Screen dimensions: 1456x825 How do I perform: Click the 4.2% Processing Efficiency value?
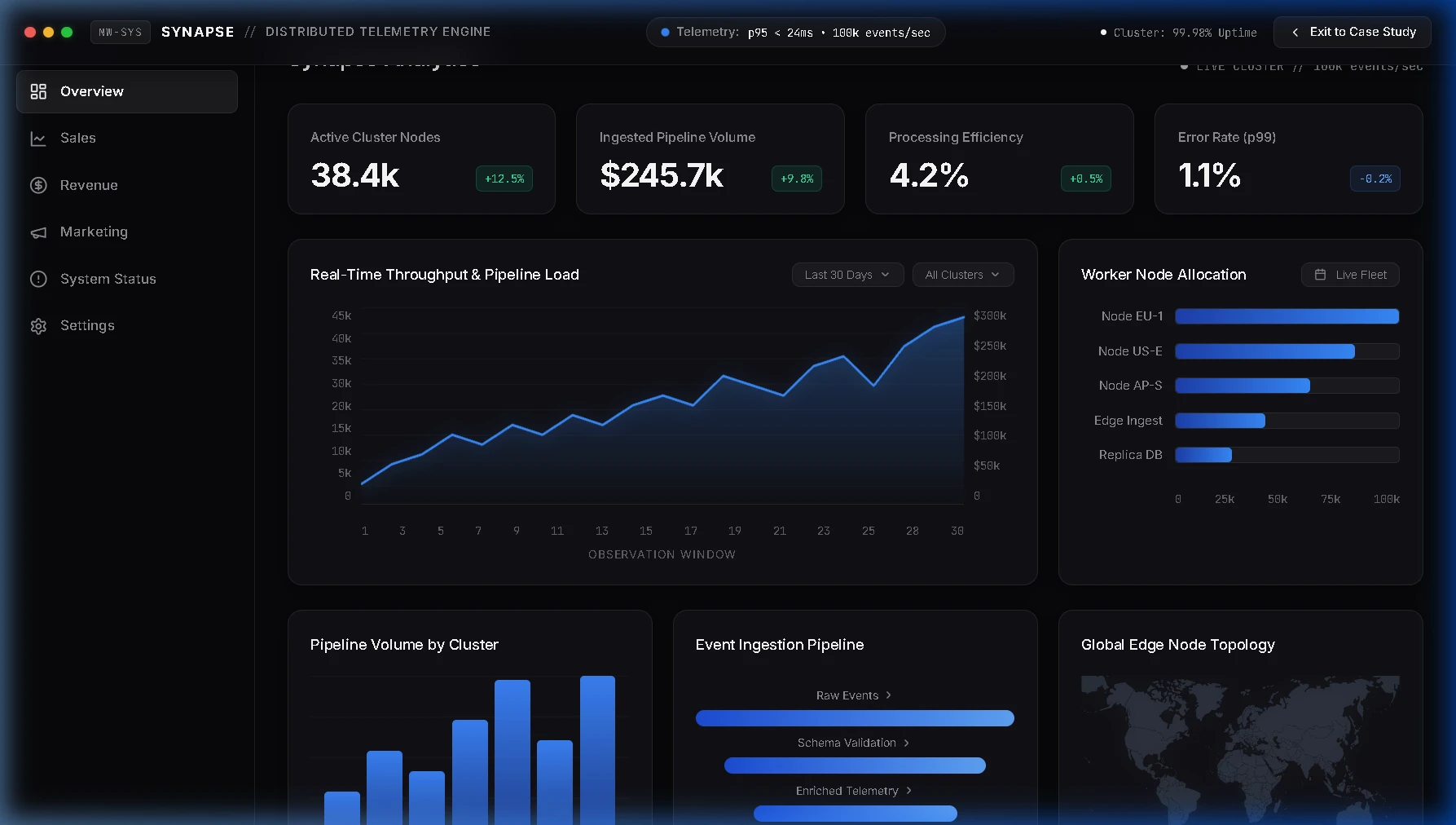click(929, 175)
